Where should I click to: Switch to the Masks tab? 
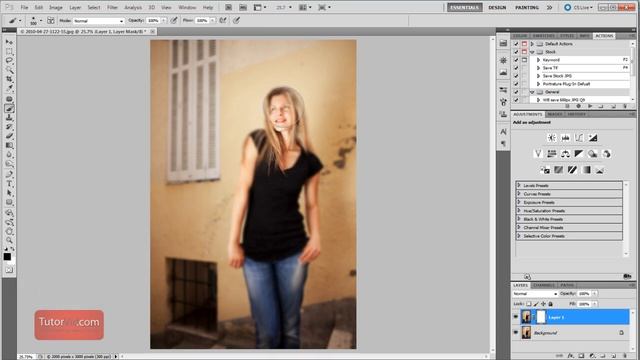[x=555, y=114]
